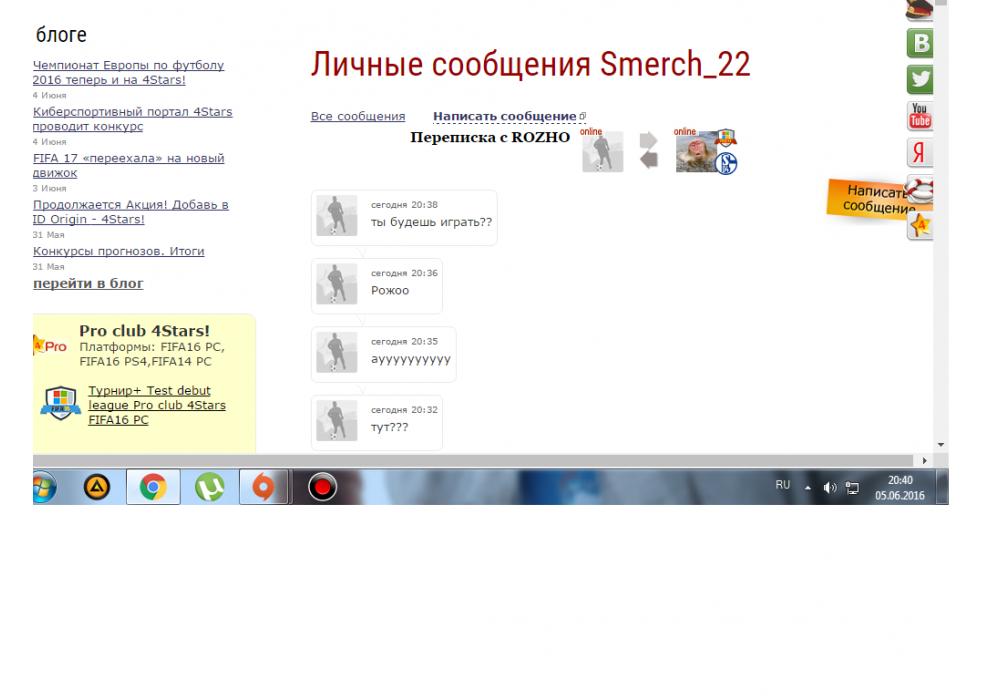Click the red record button in taskbar
Screen dimensions: 1000x700
coord(322,487)
